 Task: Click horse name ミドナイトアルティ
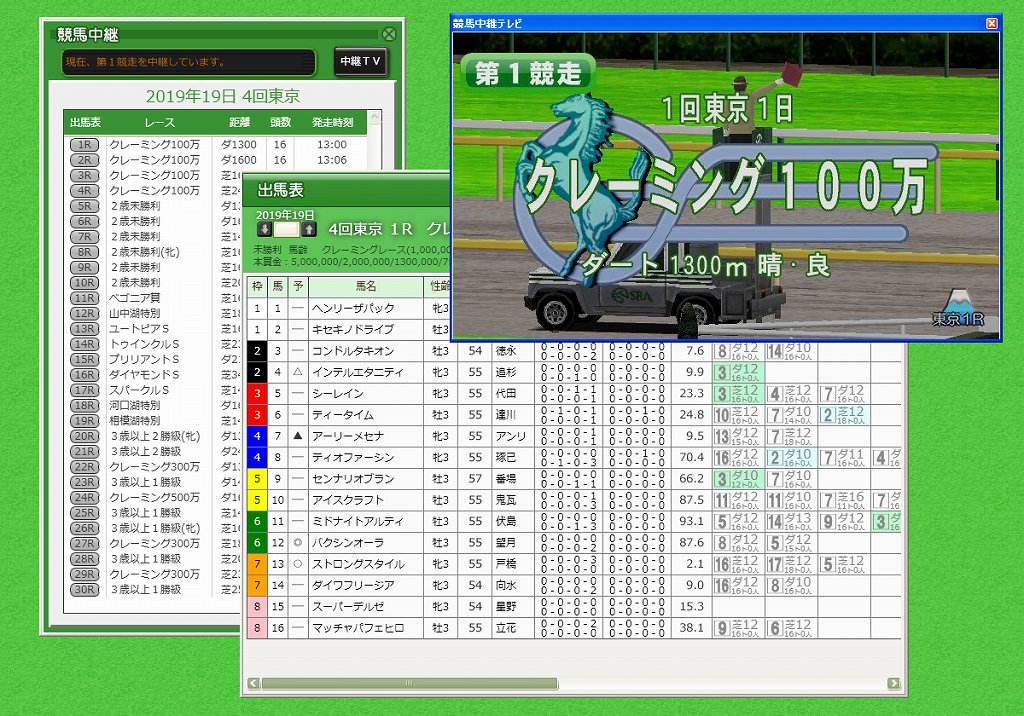[357, 521]
